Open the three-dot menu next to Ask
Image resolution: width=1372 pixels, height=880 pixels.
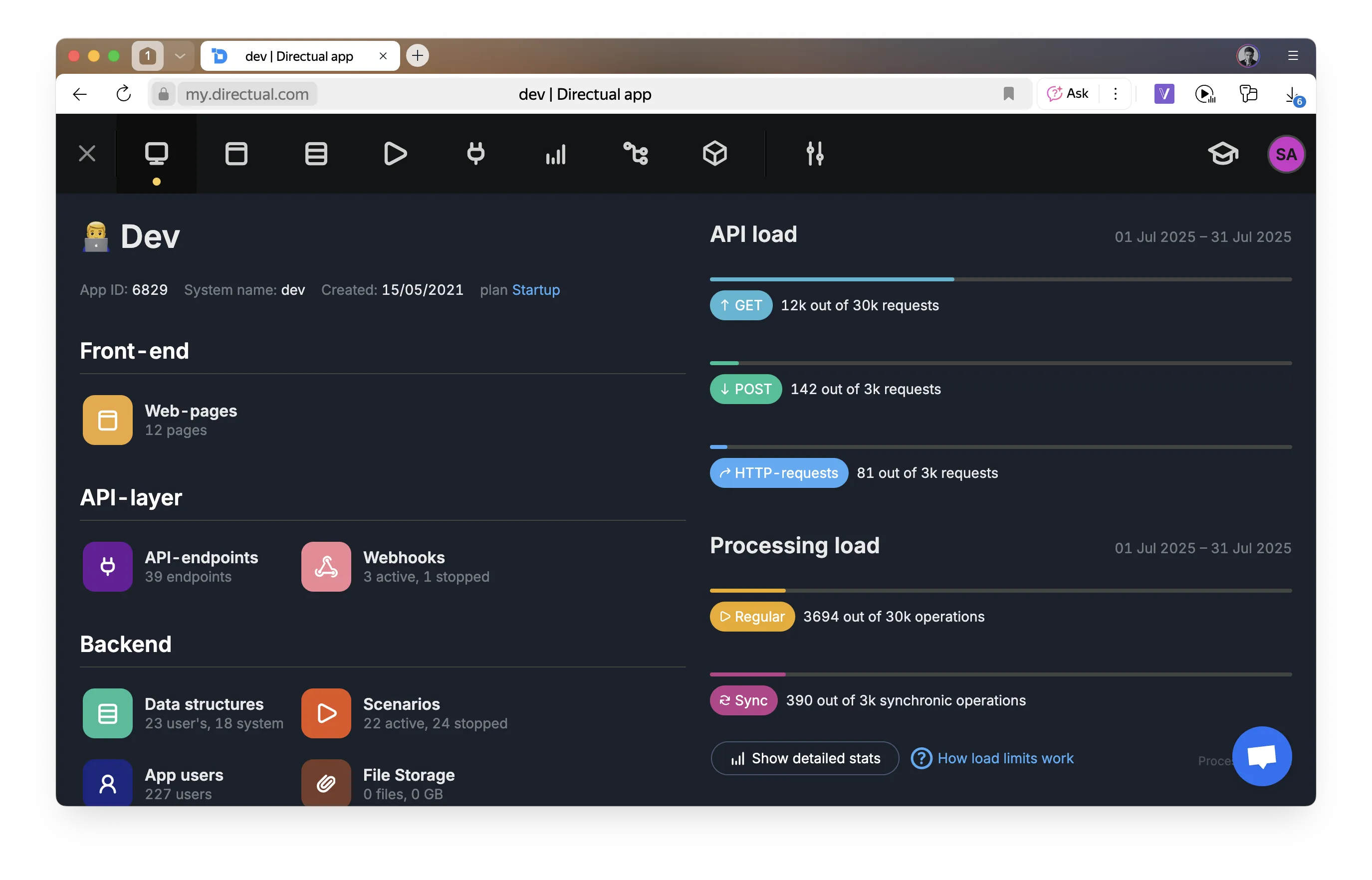click(x=1115, y=93)
